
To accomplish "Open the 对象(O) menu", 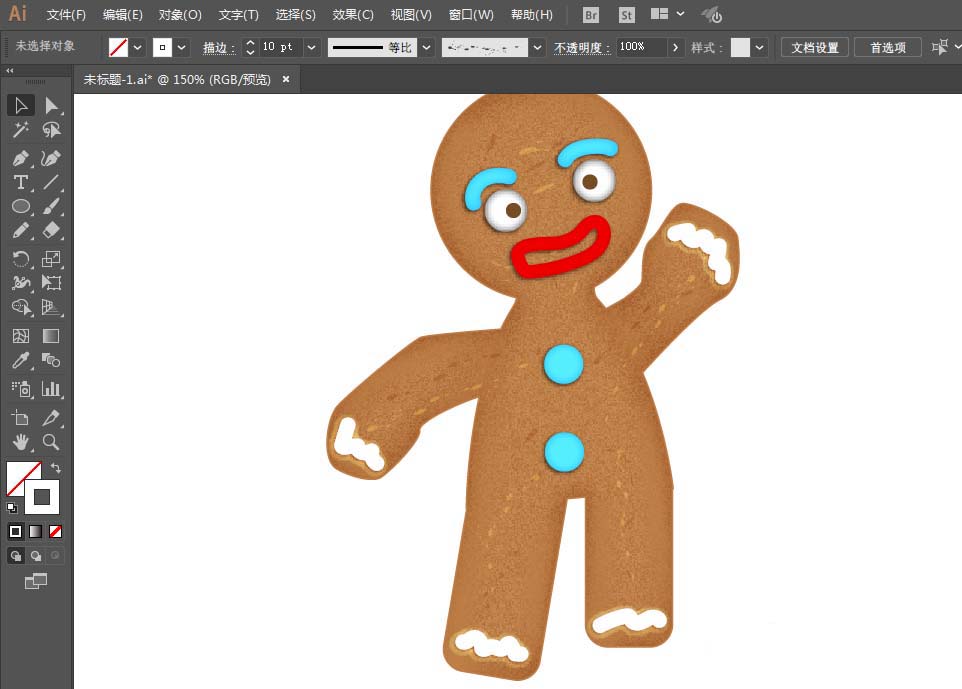I will (x=180, y=15).
